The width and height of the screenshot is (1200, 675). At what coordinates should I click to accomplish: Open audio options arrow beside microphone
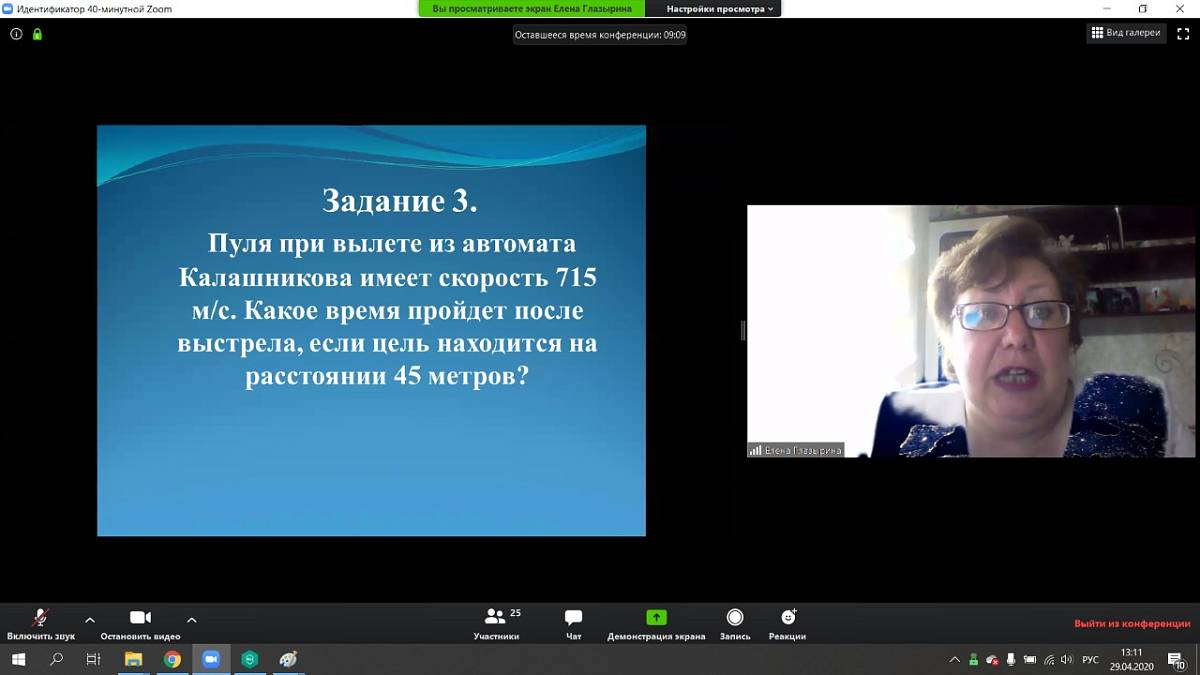click(x=90, y=620)
